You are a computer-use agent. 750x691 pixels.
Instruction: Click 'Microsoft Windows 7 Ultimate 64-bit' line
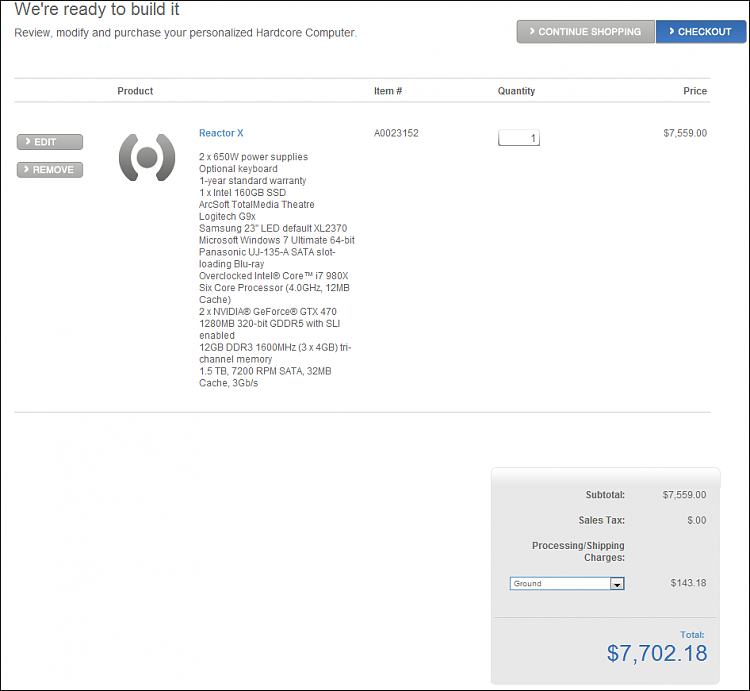coord(277,240)
